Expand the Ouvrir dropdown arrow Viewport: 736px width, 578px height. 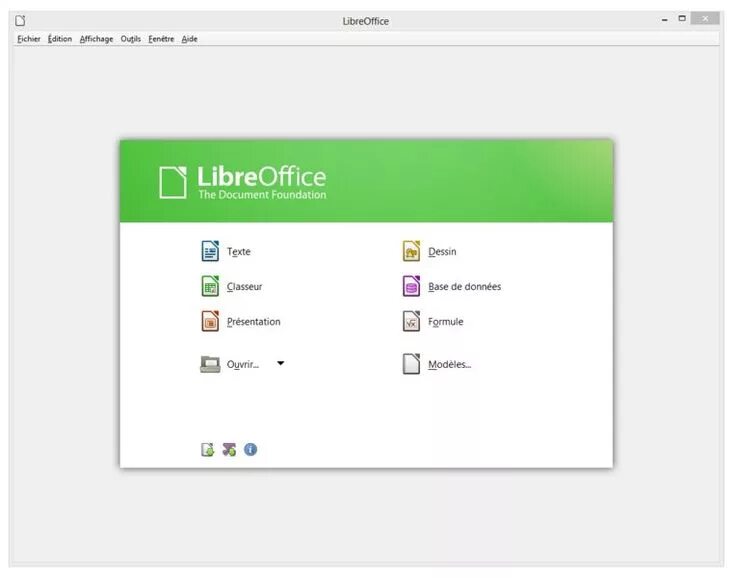[x=281, y=363]
